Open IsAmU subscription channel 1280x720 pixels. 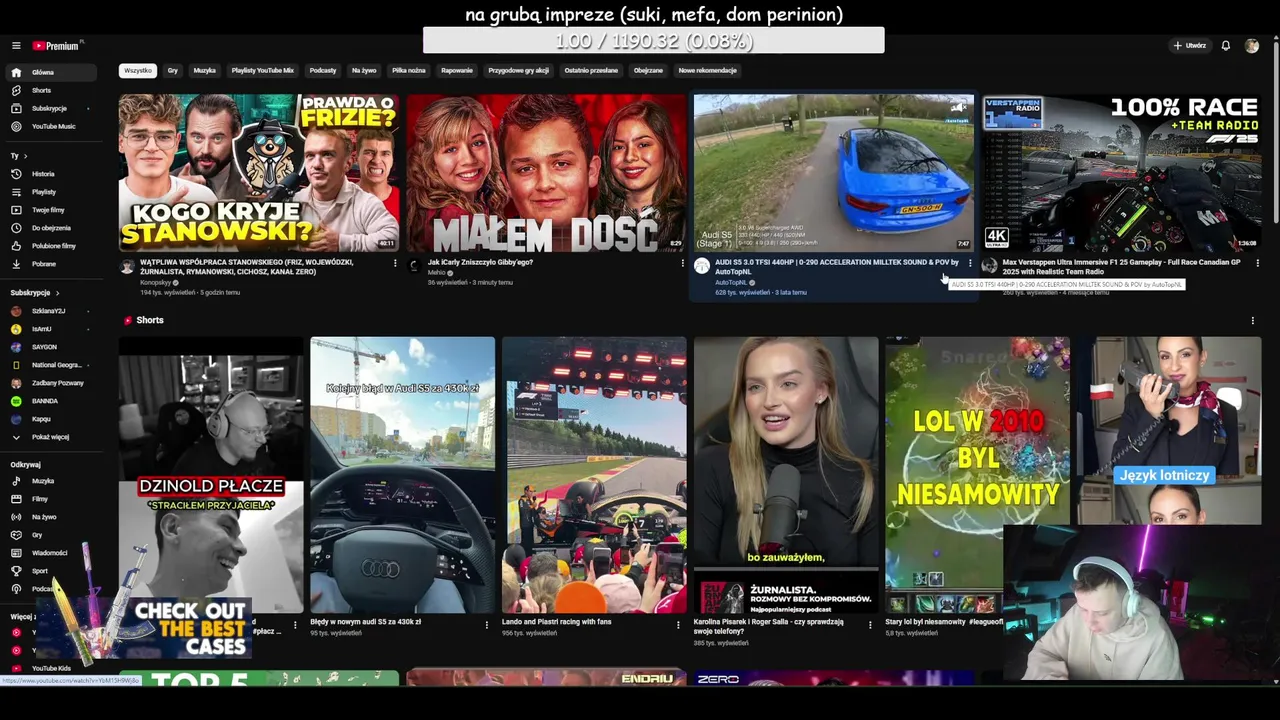(x=41, y=329)
